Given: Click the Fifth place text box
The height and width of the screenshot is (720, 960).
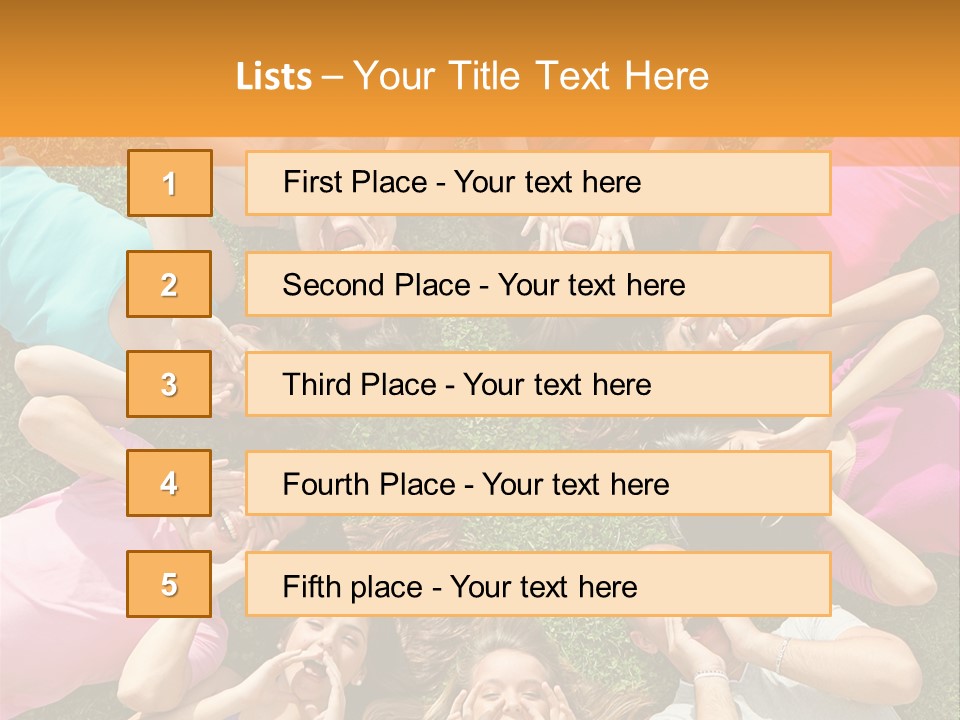Looking at the screenshot, I should coord(538,584).
